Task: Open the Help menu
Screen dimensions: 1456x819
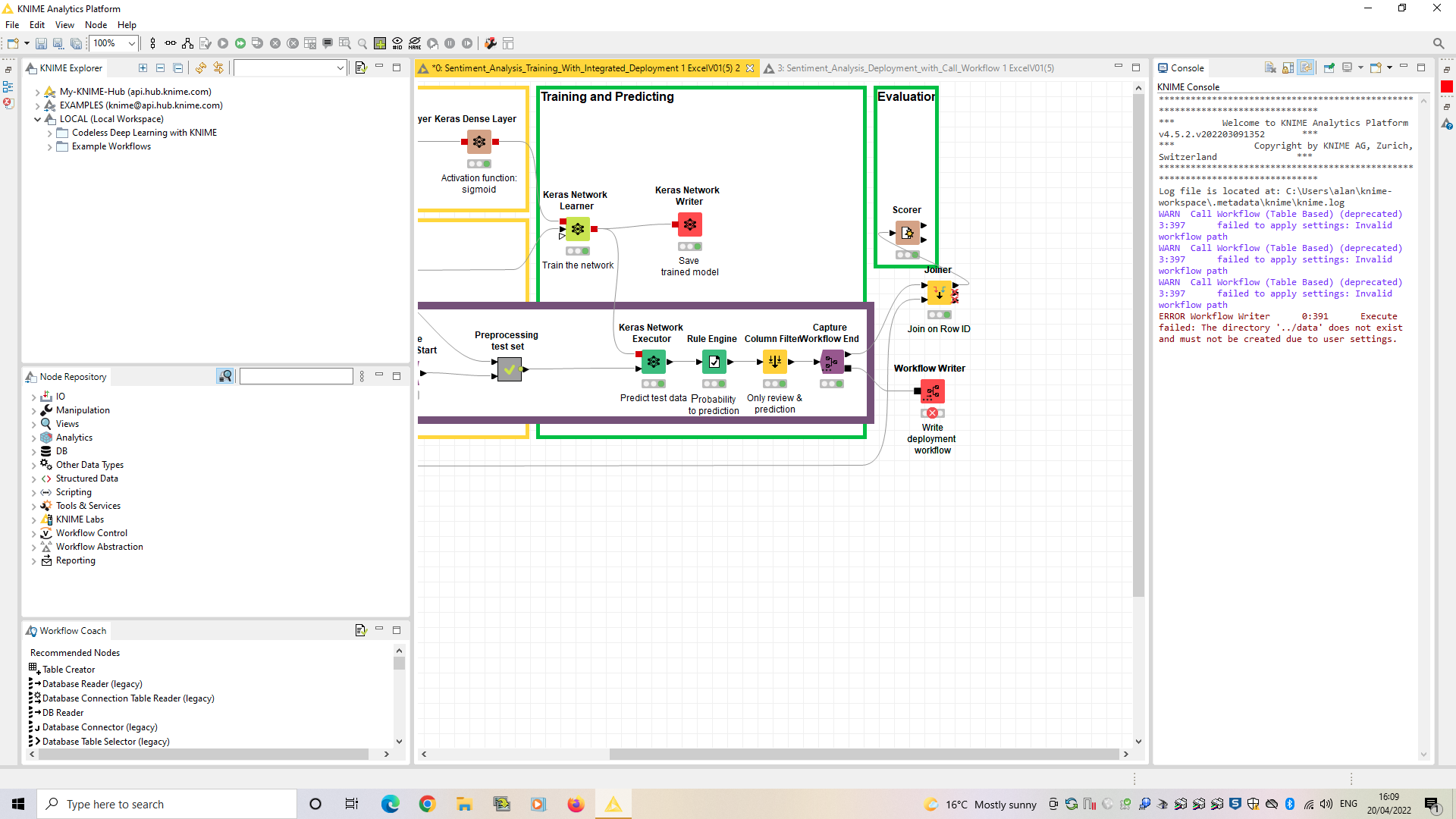Action: (127, 25)
